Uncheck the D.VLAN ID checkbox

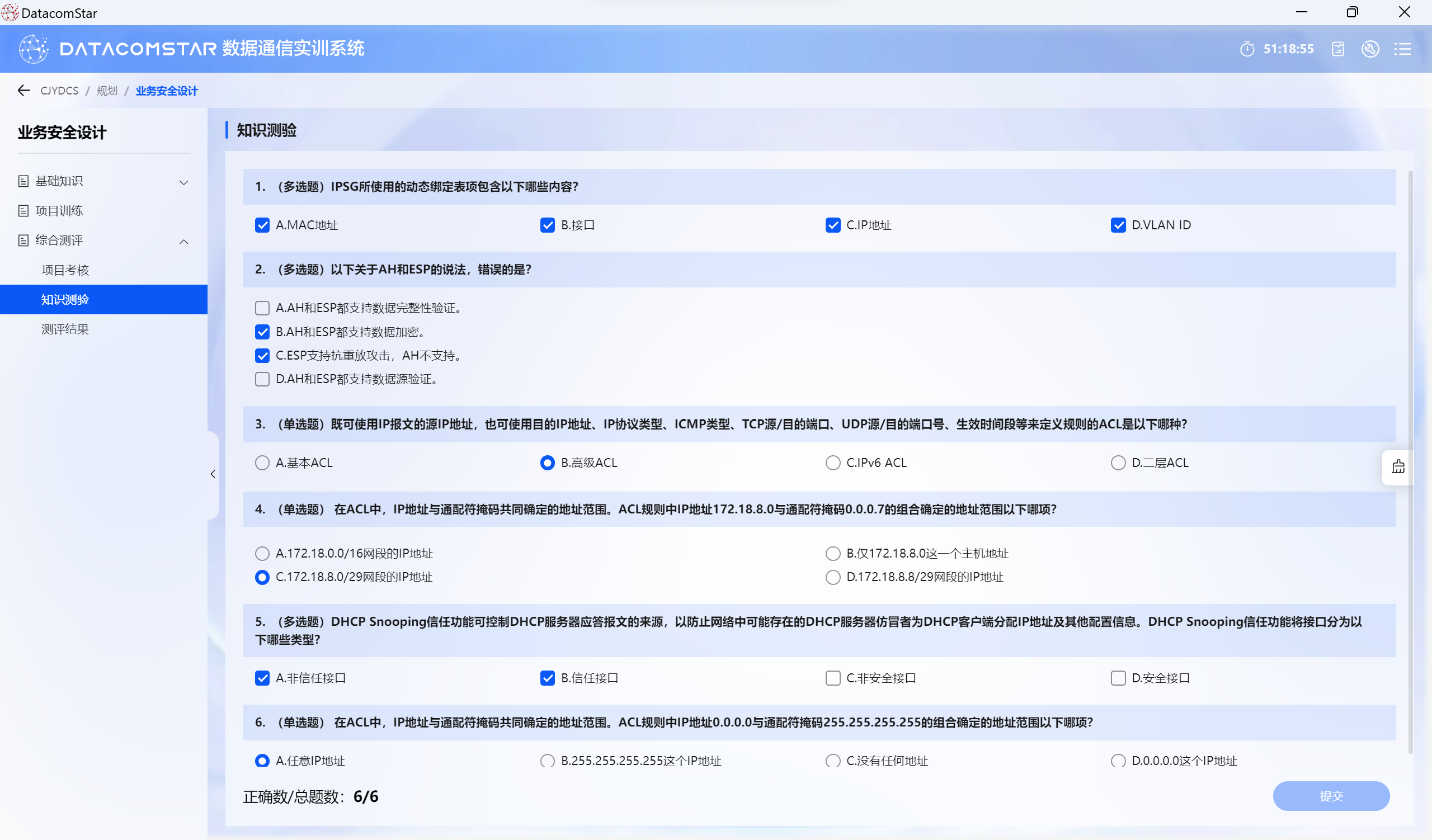pyautogui.click(x=1118, y=225)
